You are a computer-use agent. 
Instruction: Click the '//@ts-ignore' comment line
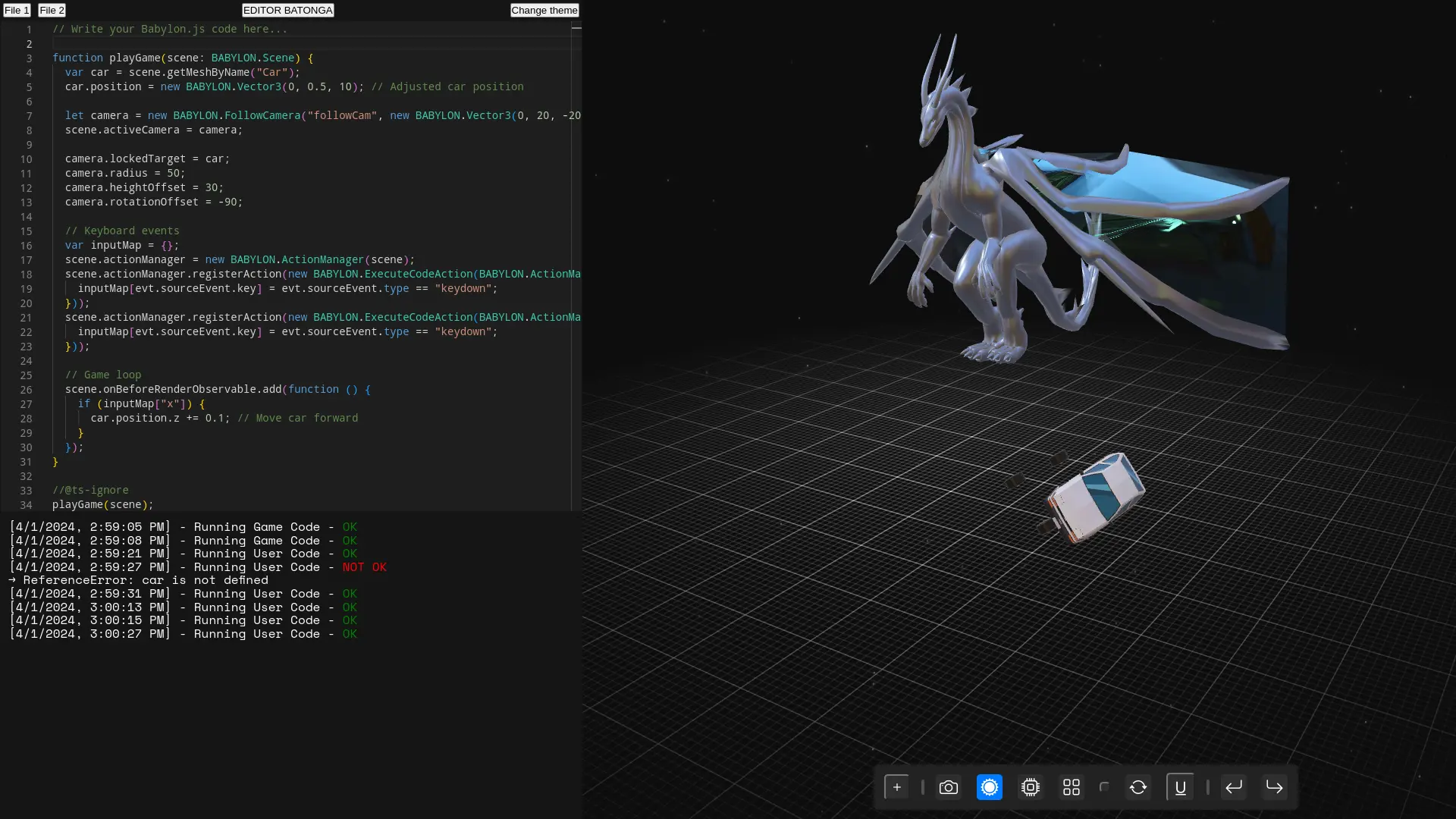pyautogui.click(x=90, y=491)
